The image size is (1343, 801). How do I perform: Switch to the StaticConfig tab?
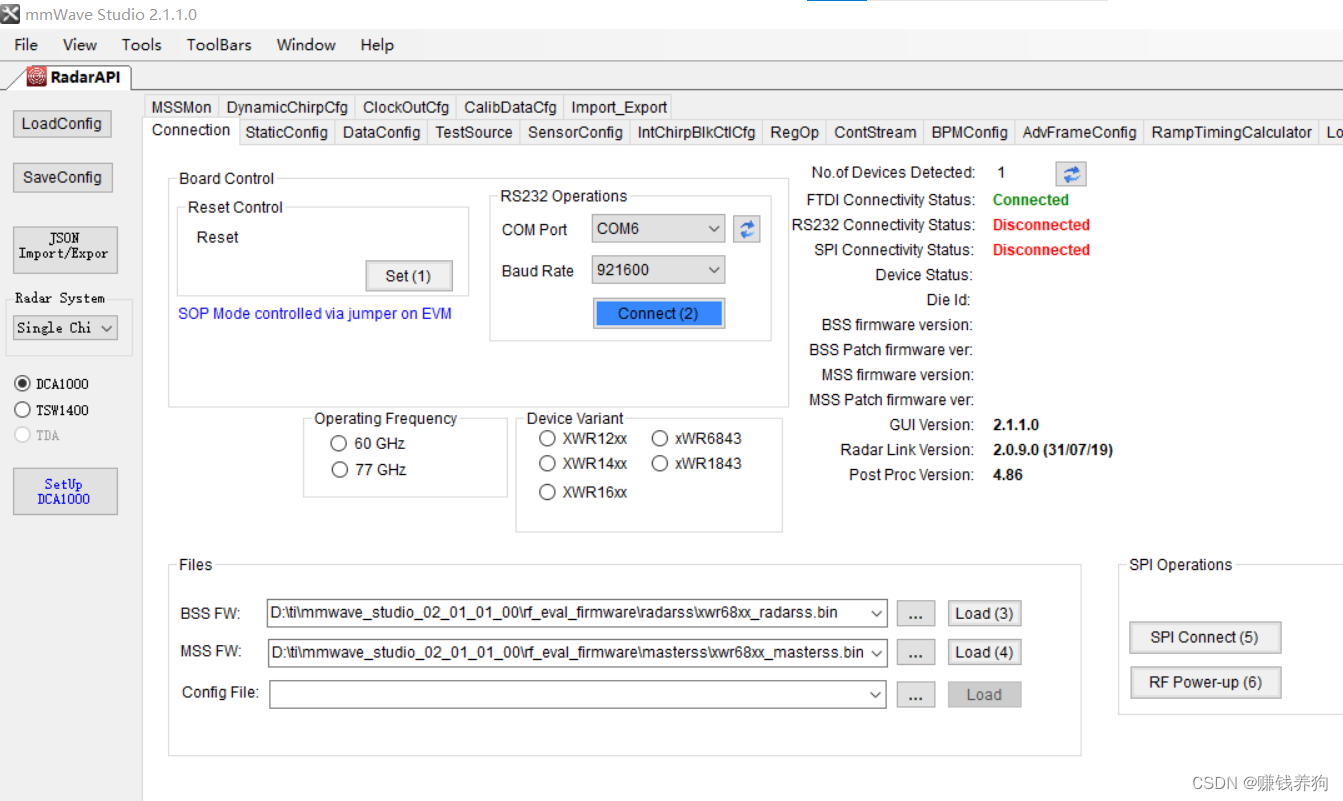point(286,132)
